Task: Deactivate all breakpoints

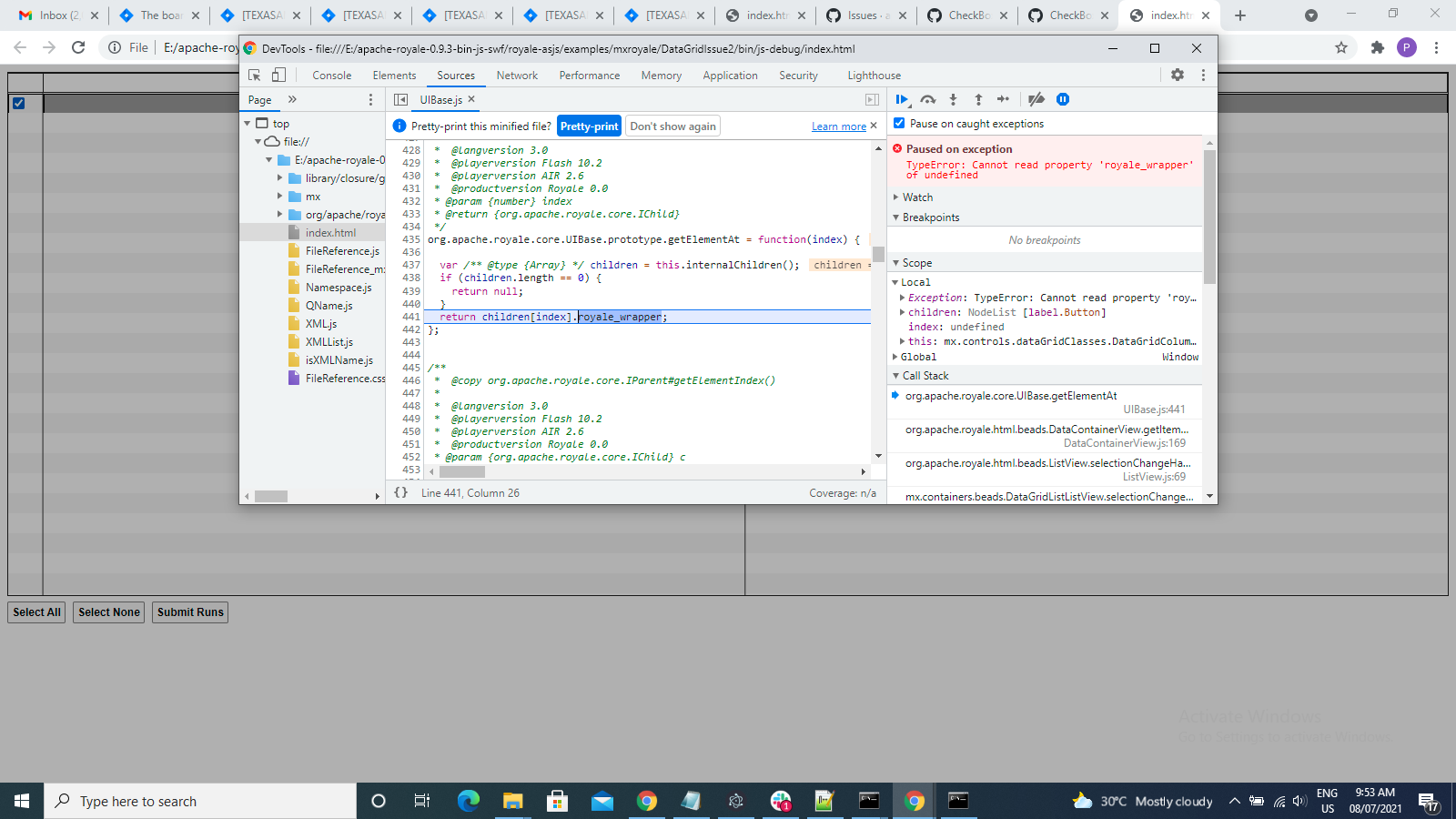Action: (1036, 99)
